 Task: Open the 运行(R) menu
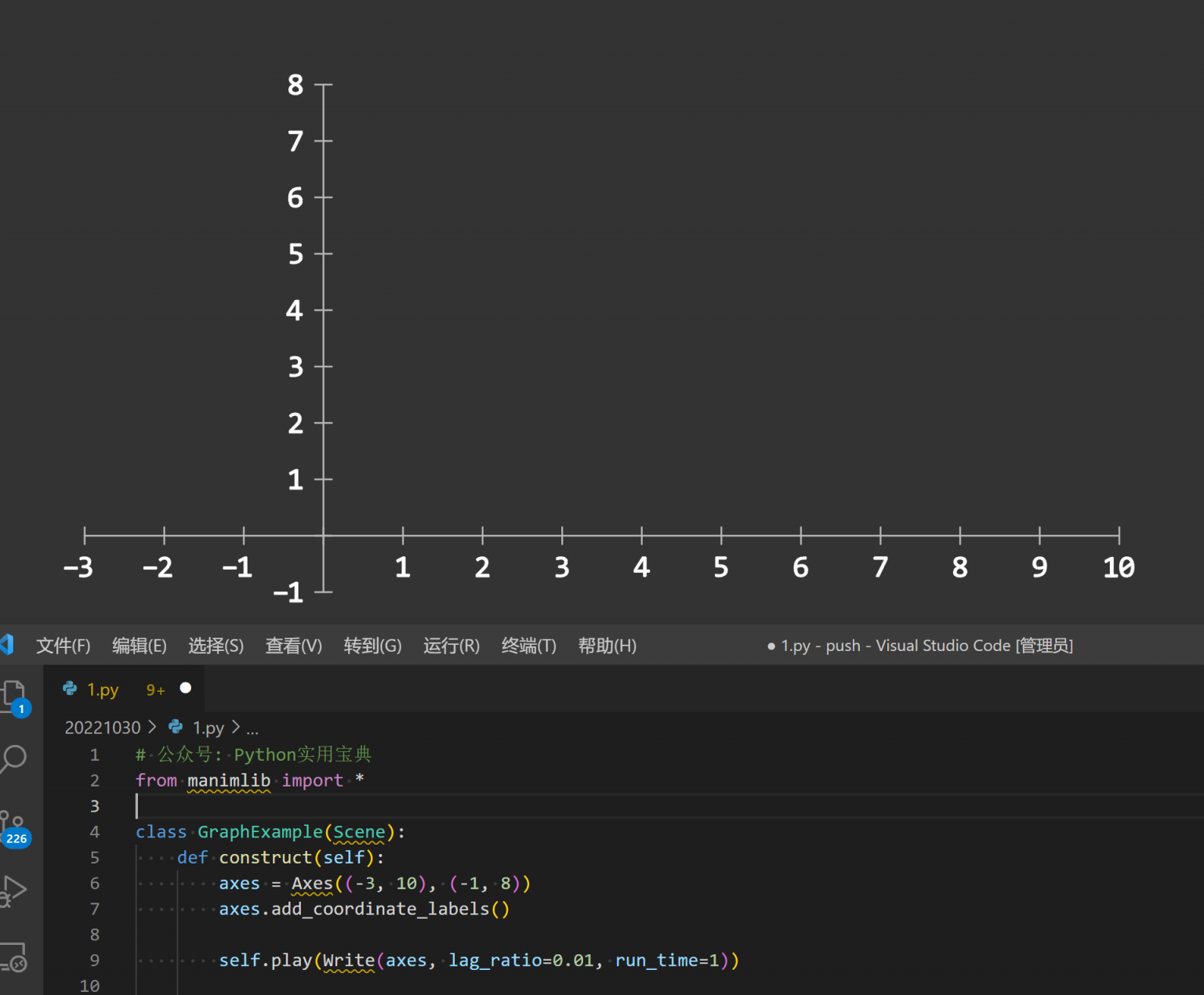(451, 646)
